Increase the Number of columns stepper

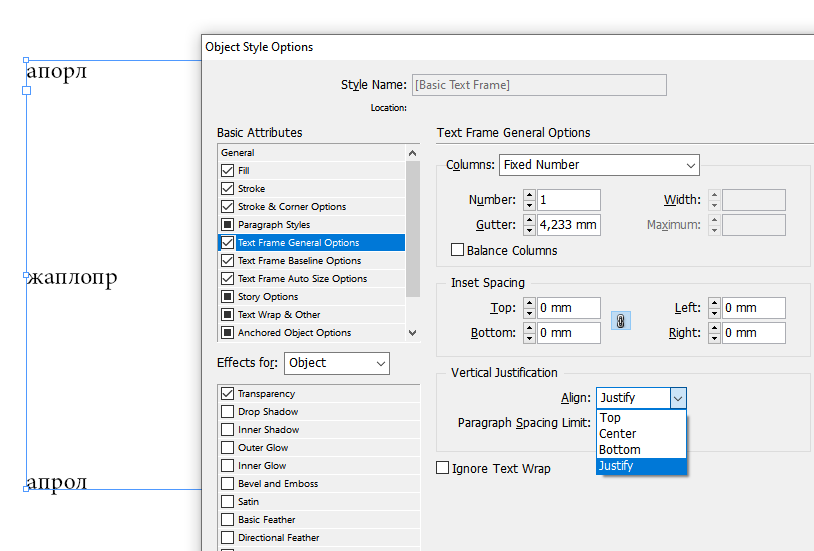[529, 195]
